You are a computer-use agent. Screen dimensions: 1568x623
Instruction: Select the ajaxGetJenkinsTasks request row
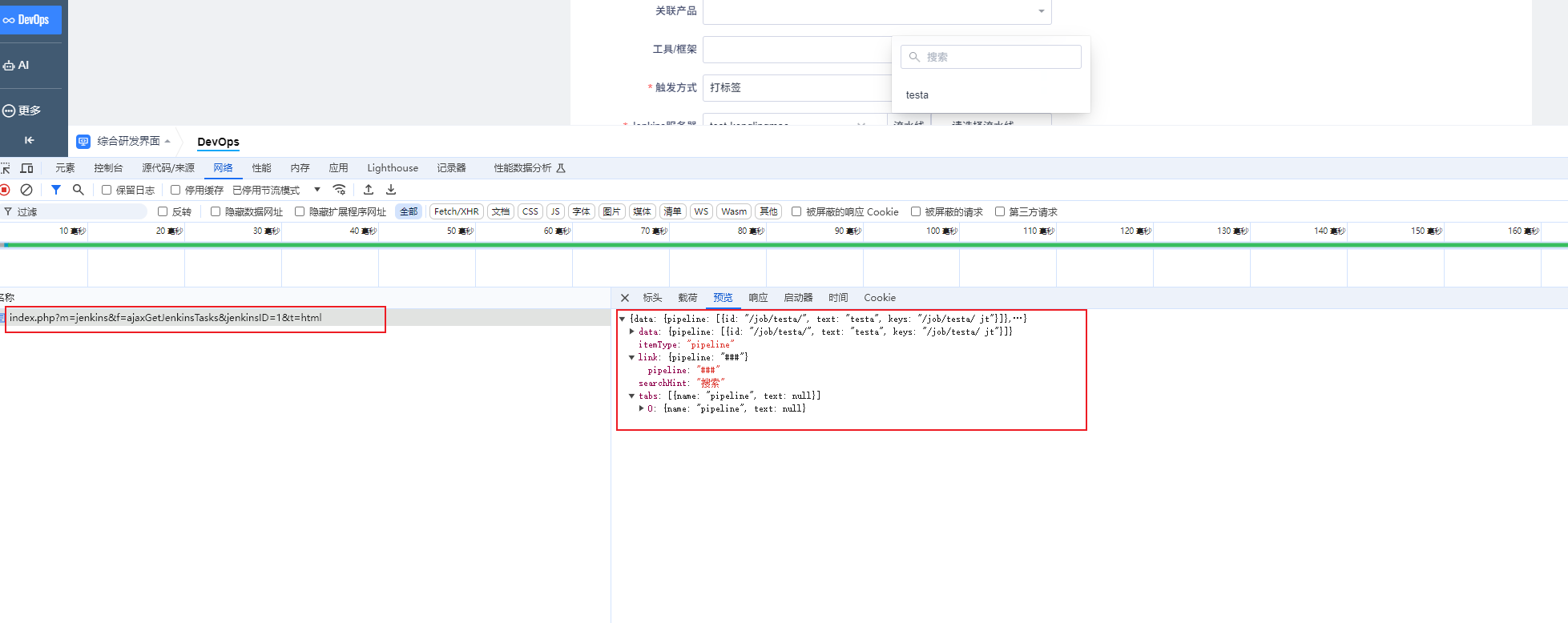click(x=304, y=318)
